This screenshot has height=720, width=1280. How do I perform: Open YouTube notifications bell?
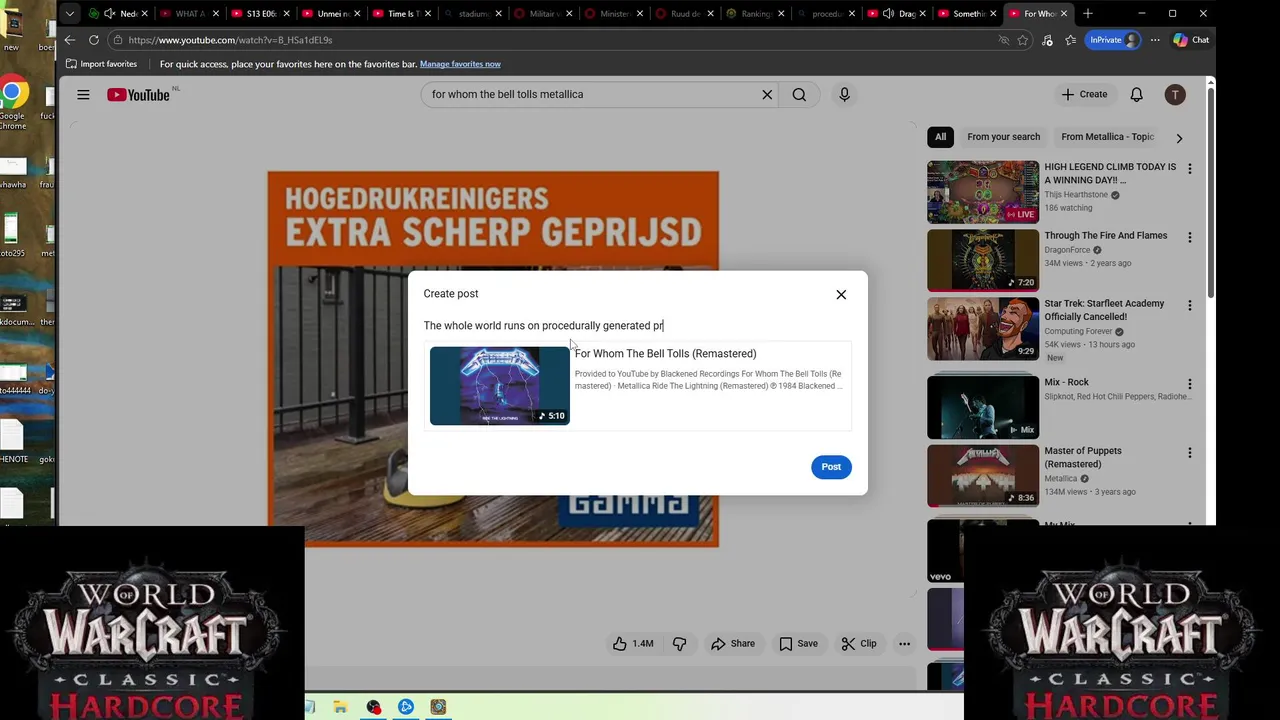click(x=1136, y=94)
